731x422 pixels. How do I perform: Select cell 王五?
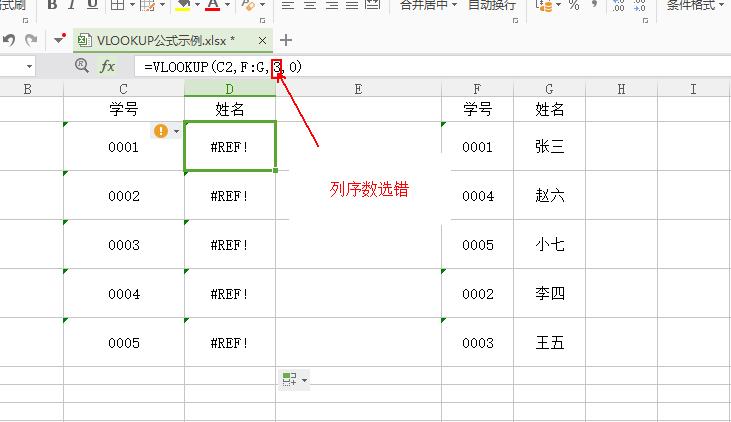(x=549, y=343)
